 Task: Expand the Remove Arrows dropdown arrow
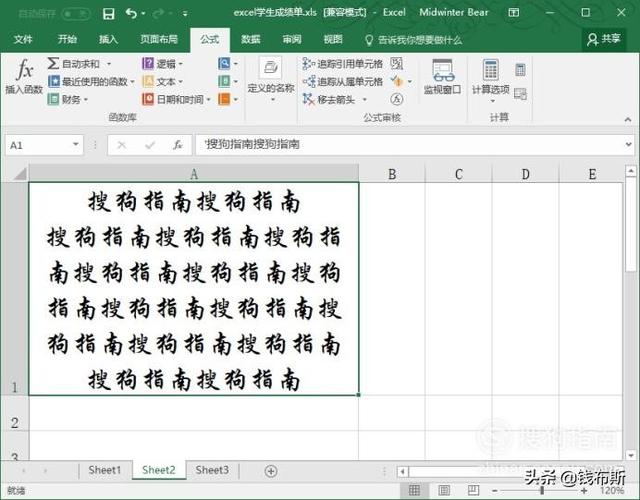point(364,100)
